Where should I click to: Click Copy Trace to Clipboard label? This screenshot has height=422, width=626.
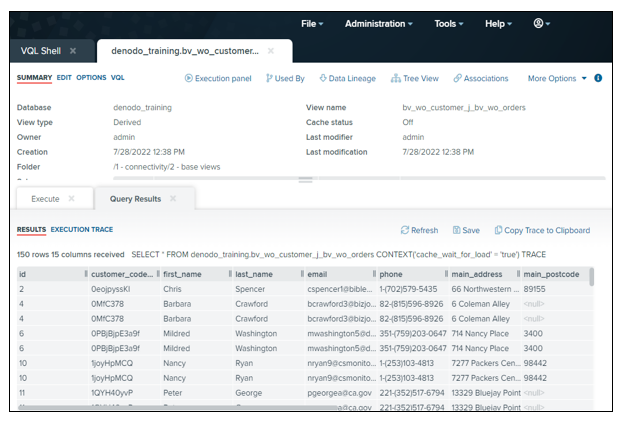pos(547,230)
